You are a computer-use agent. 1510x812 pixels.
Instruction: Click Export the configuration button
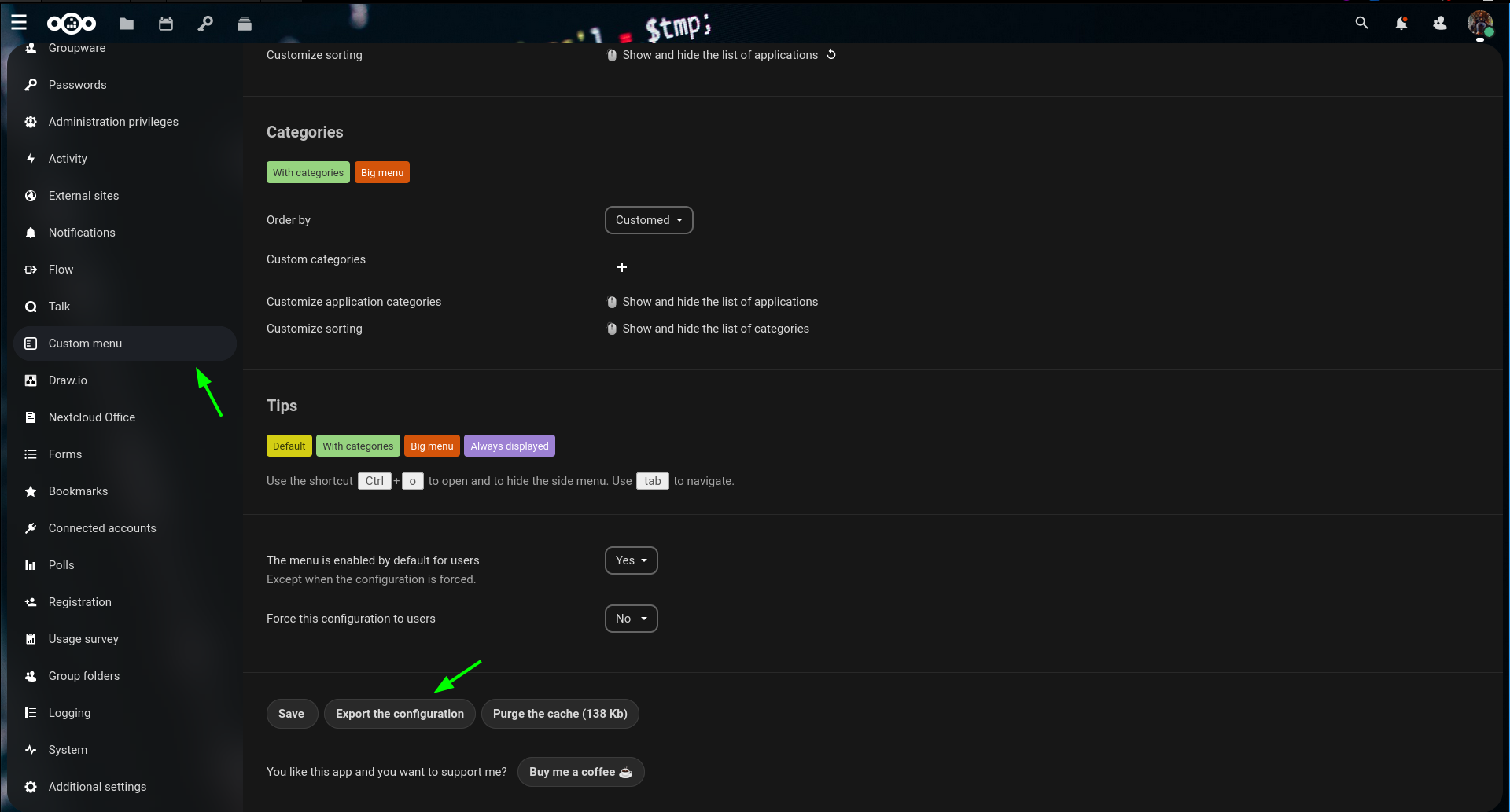(400, 714)
